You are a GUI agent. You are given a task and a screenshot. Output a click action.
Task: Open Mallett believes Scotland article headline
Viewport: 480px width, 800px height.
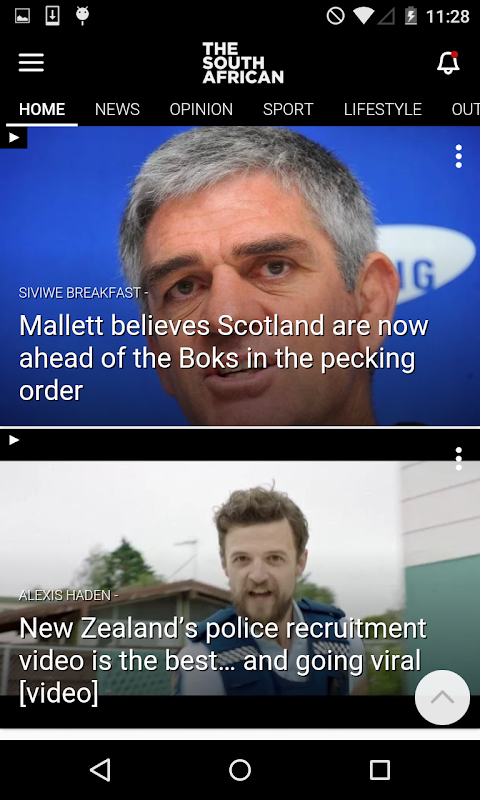pos(223,358)
